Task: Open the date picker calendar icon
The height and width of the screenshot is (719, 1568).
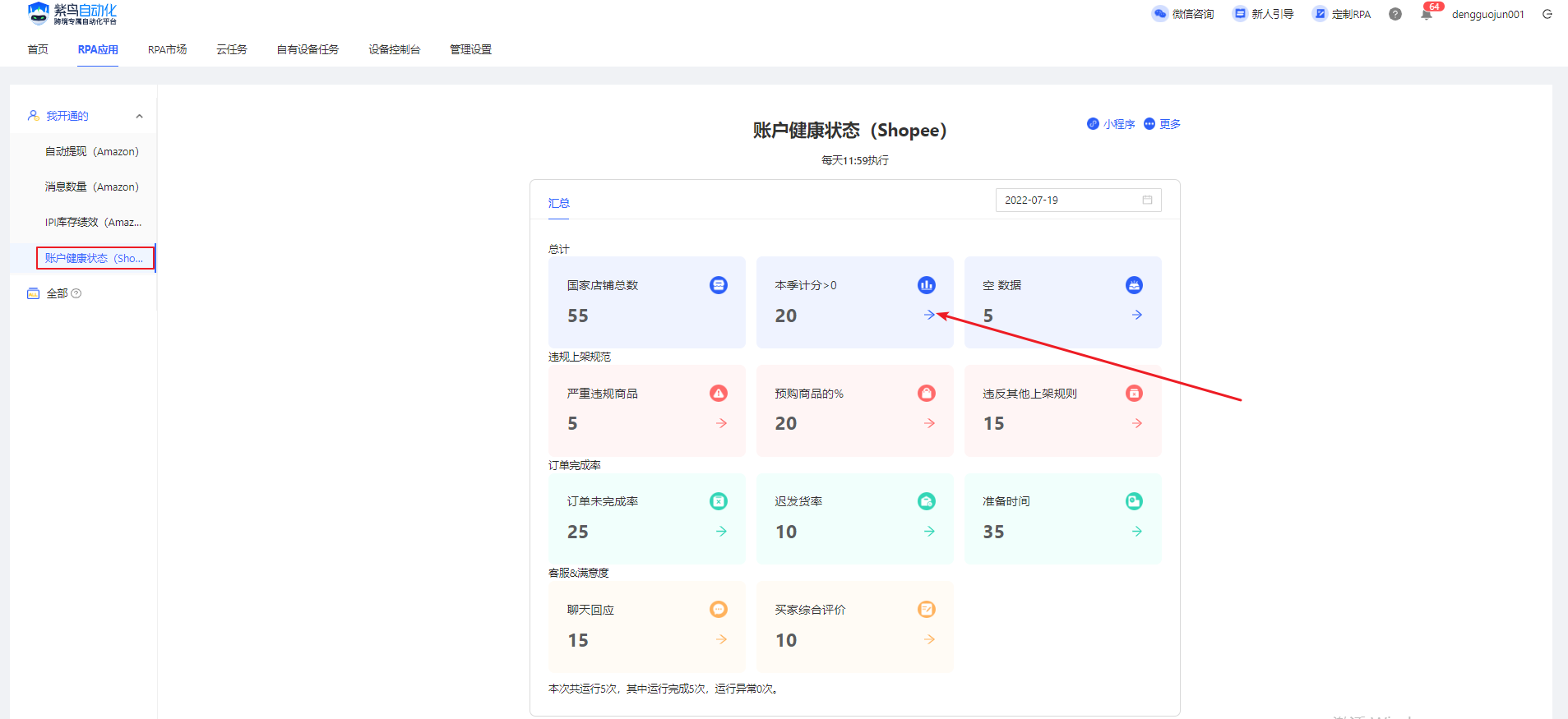Action: click(x=1147, y=200)
